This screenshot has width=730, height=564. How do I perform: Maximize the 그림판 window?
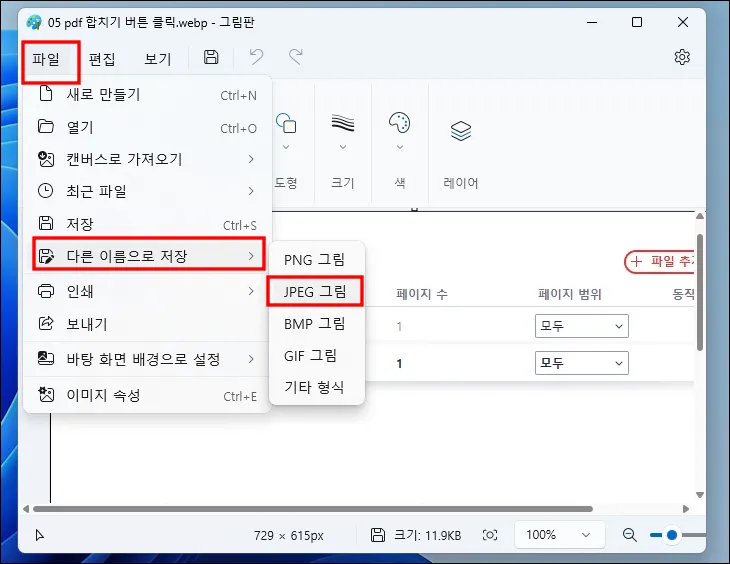[637, 22]
